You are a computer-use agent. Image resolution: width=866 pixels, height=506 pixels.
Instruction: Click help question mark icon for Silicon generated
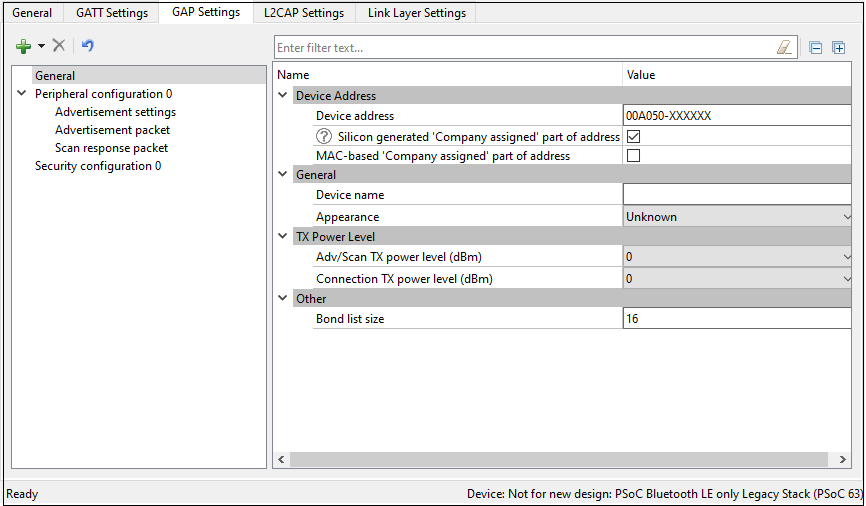coord(324,137)
